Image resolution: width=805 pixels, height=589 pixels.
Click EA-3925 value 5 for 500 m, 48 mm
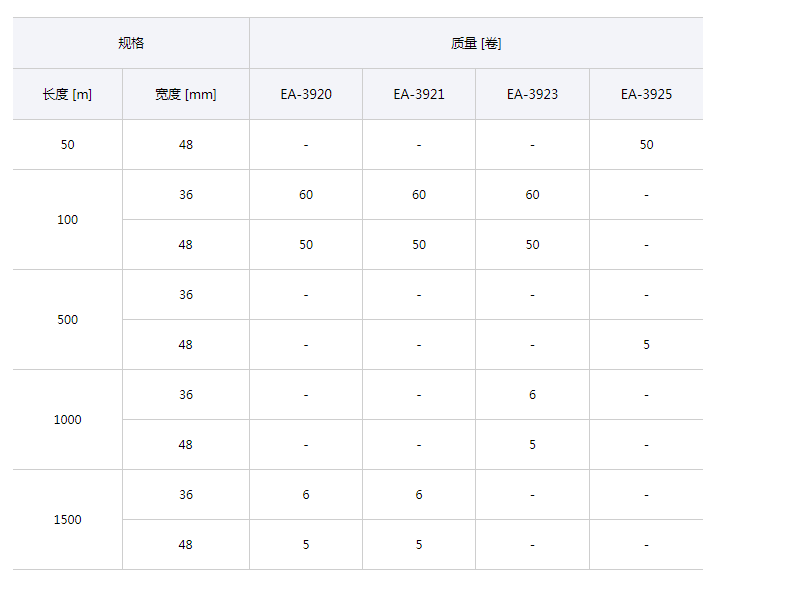[646, 344]
